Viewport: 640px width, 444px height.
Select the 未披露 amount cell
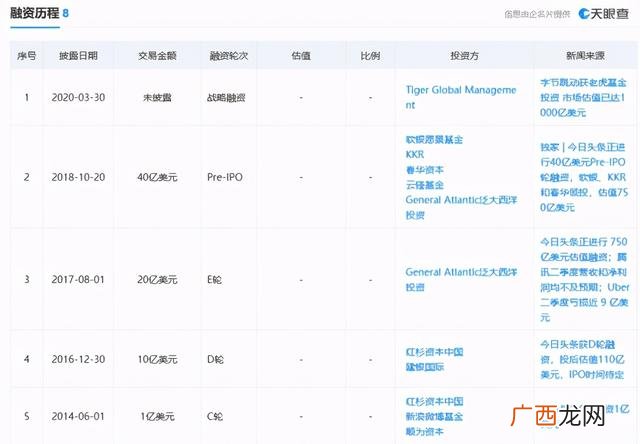click(157, 98)
